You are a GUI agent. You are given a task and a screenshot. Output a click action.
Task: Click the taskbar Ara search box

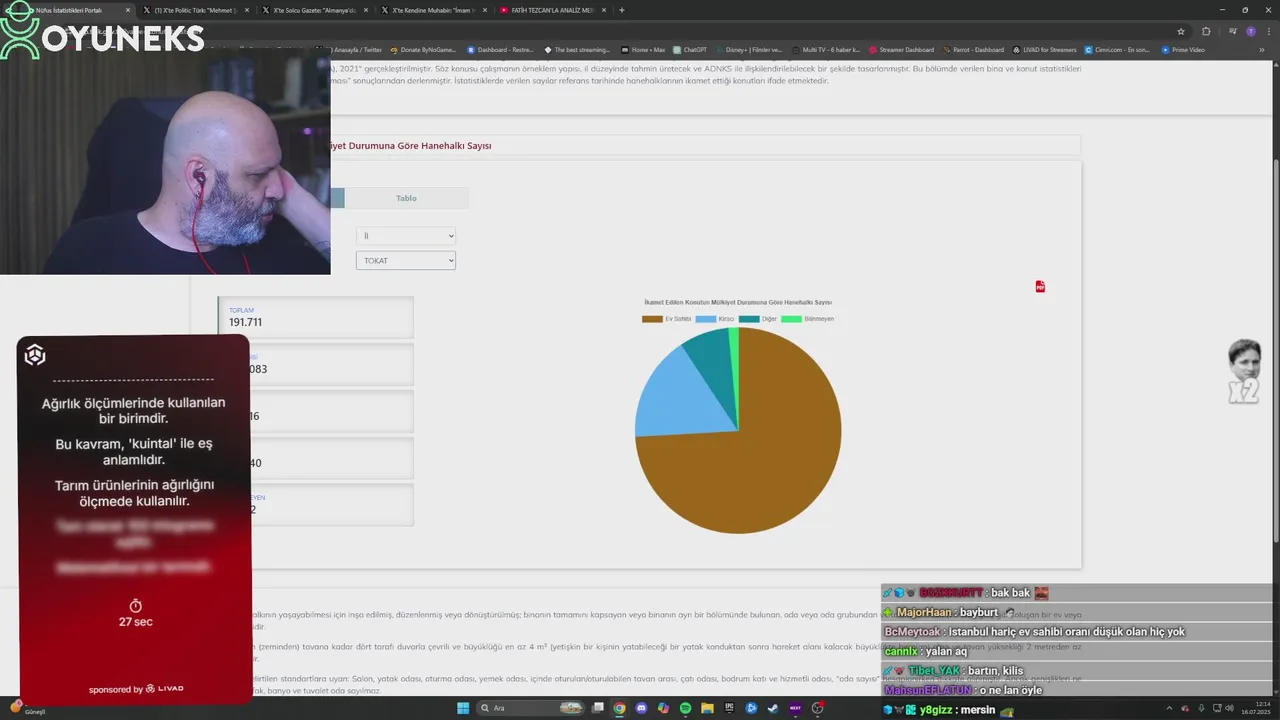point(532,708)
